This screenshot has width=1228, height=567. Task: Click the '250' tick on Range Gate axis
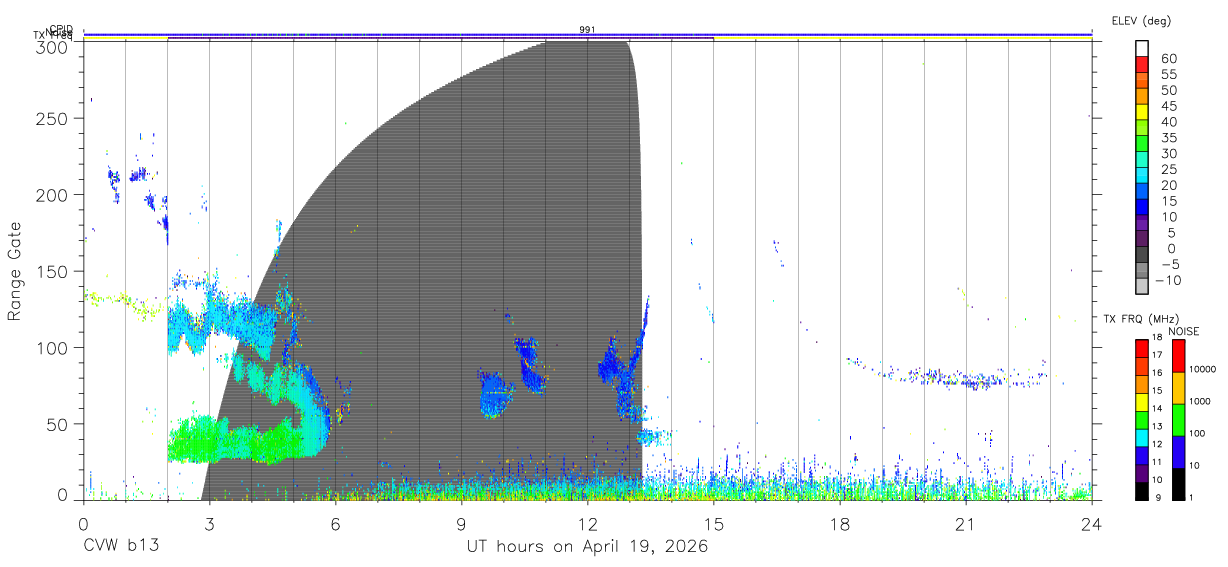[x=52, y=119]
